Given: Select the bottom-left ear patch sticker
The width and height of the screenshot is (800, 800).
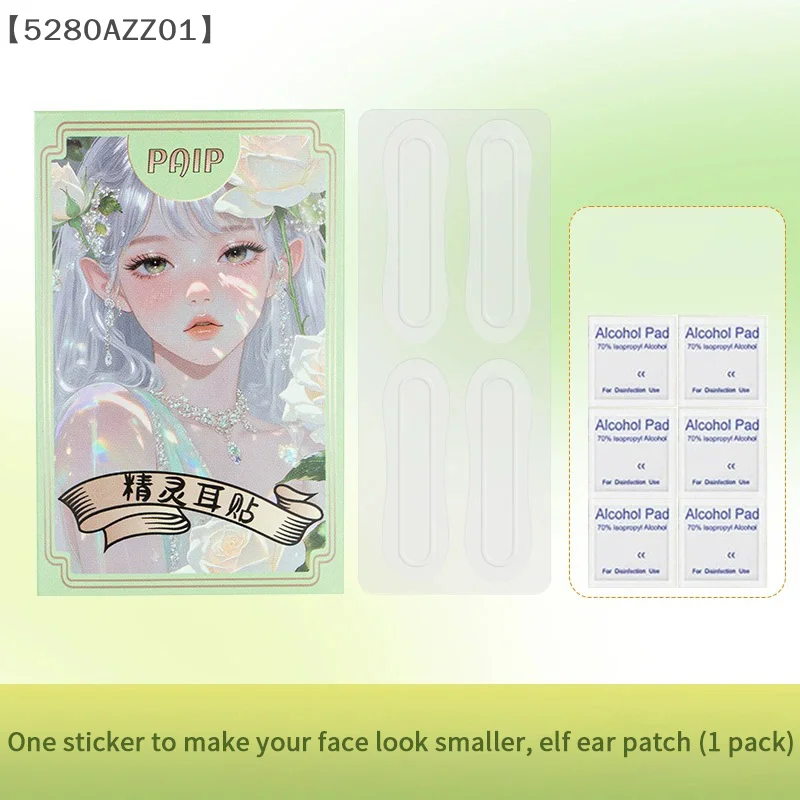Looking at the screenshot, I should tap(416, 471).
